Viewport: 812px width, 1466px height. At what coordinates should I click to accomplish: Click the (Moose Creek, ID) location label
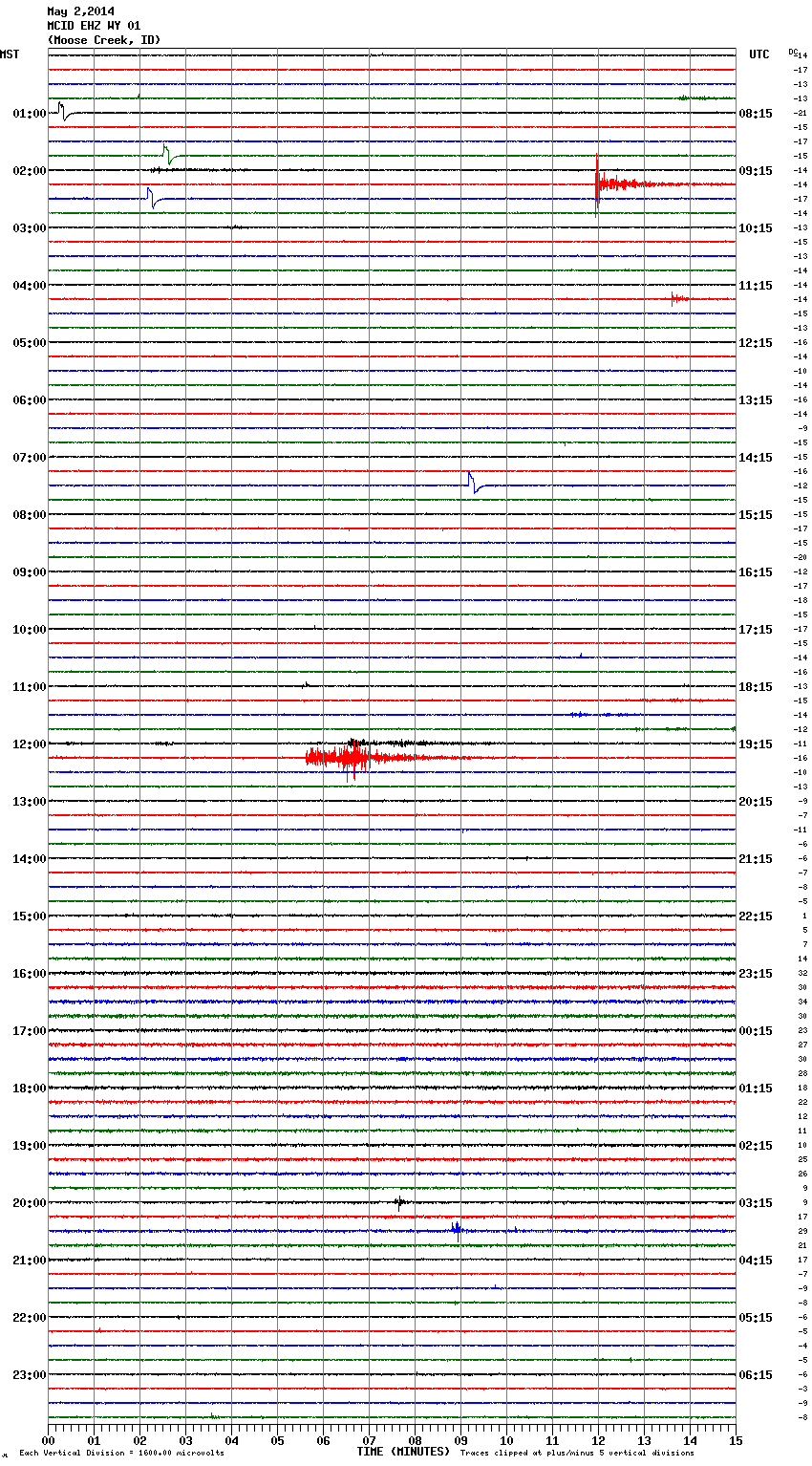tap(103, 40)
